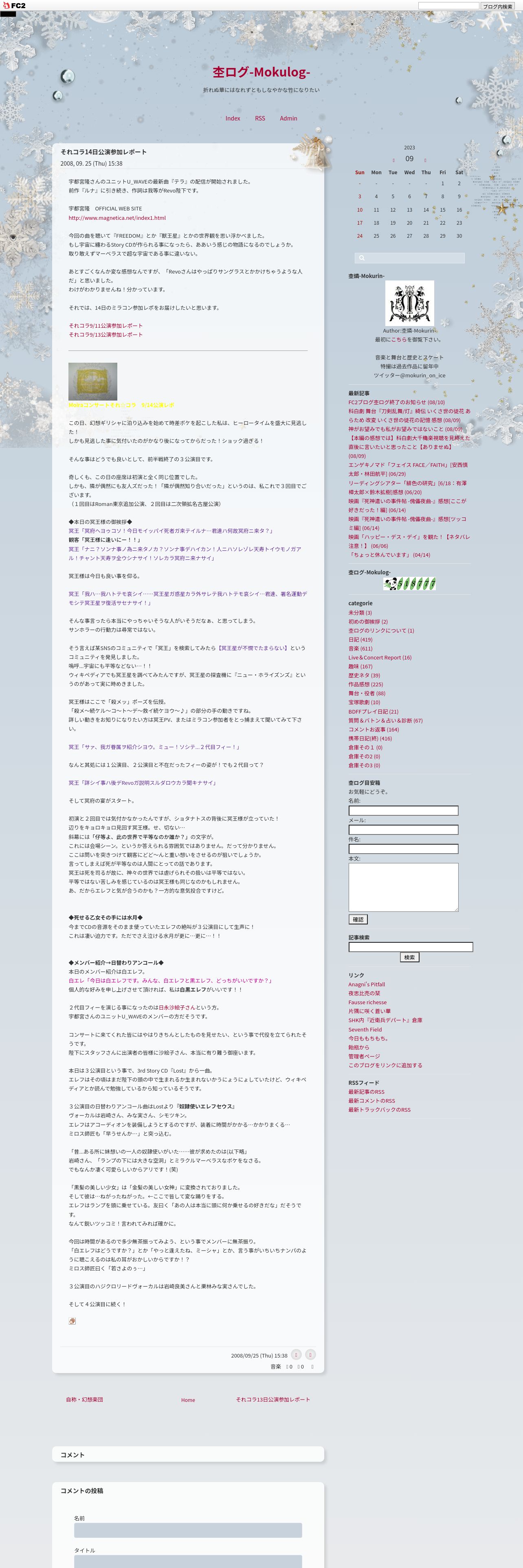This screenshot has height=1568, width=523.
Task: Open the 最新コメントのRSS feed
Action: click(x=371, y=1101)
